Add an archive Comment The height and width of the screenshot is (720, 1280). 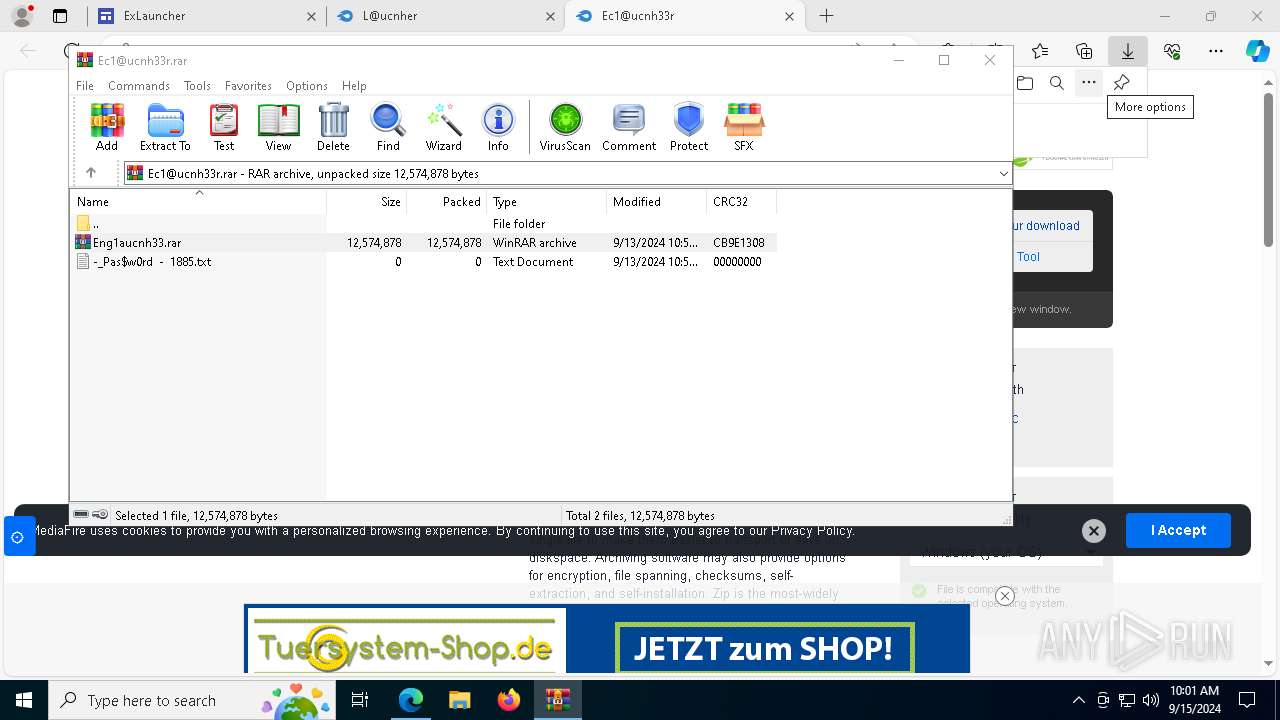point(629,127)
